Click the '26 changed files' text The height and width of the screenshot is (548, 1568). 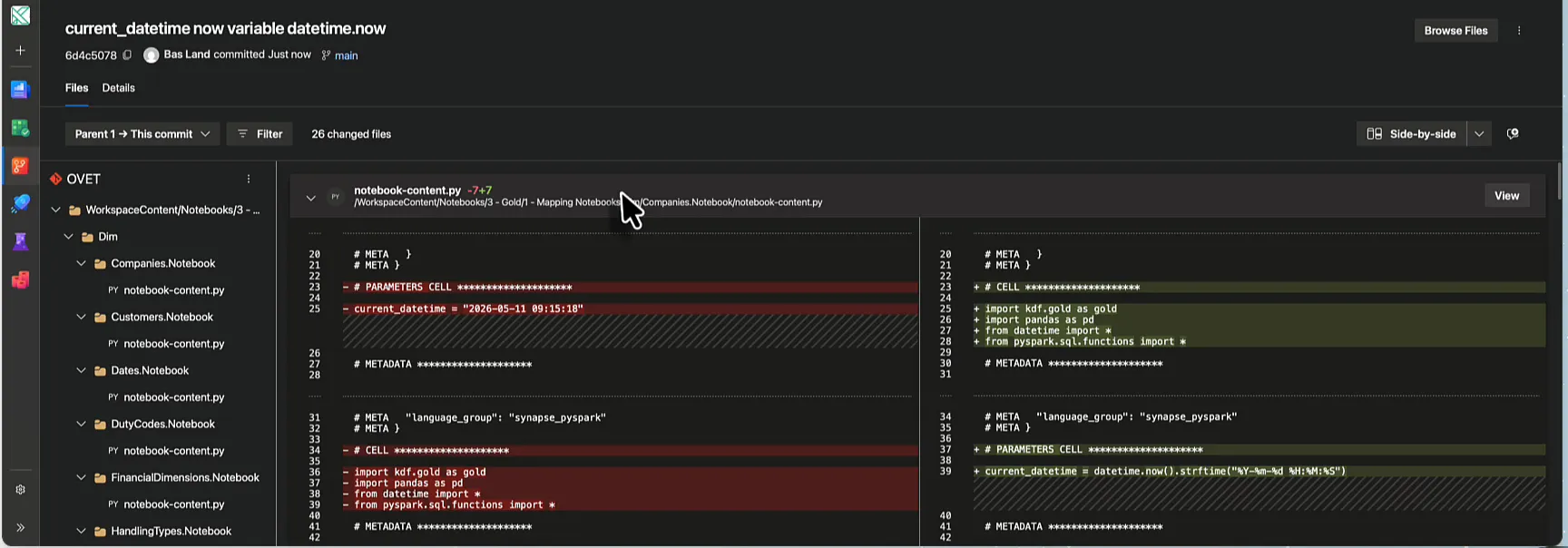coord(351,134)
